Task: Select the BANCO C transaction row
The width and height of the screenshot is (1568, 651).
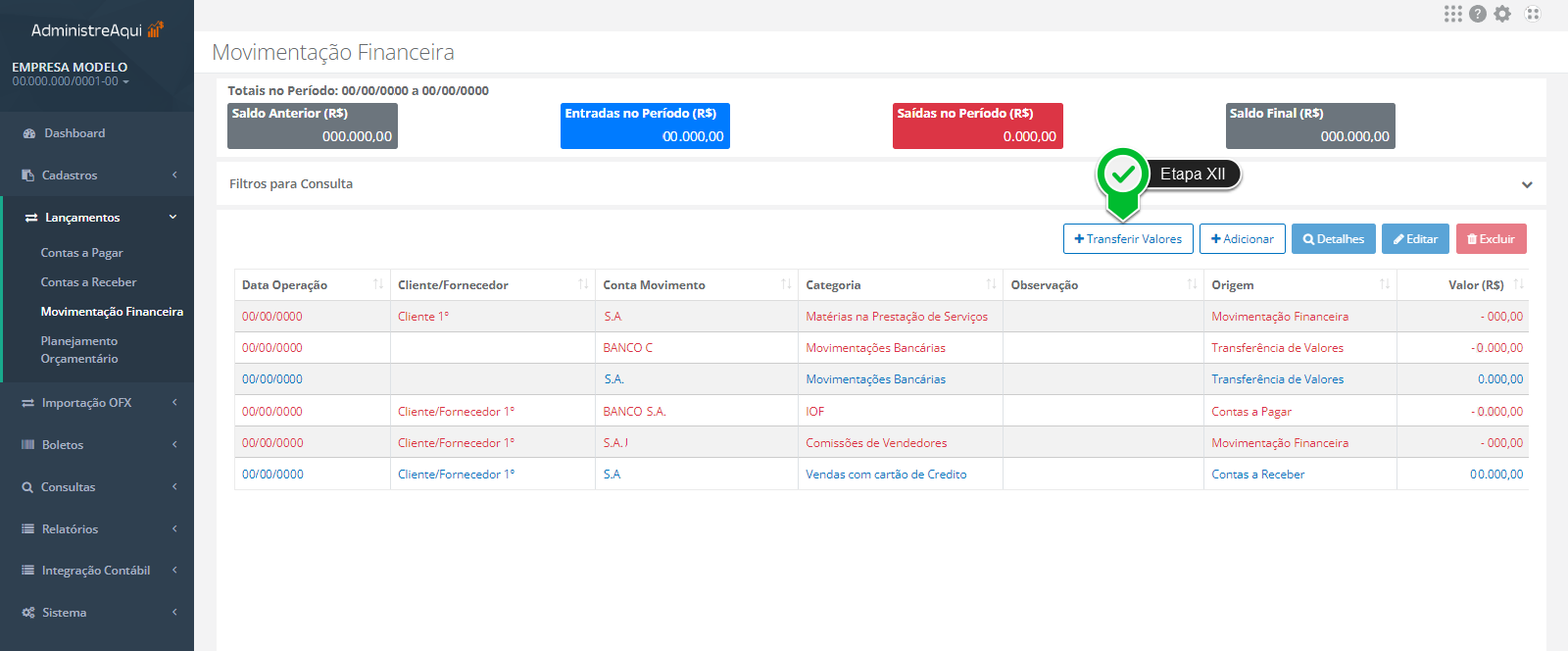Action: [627, 348]
